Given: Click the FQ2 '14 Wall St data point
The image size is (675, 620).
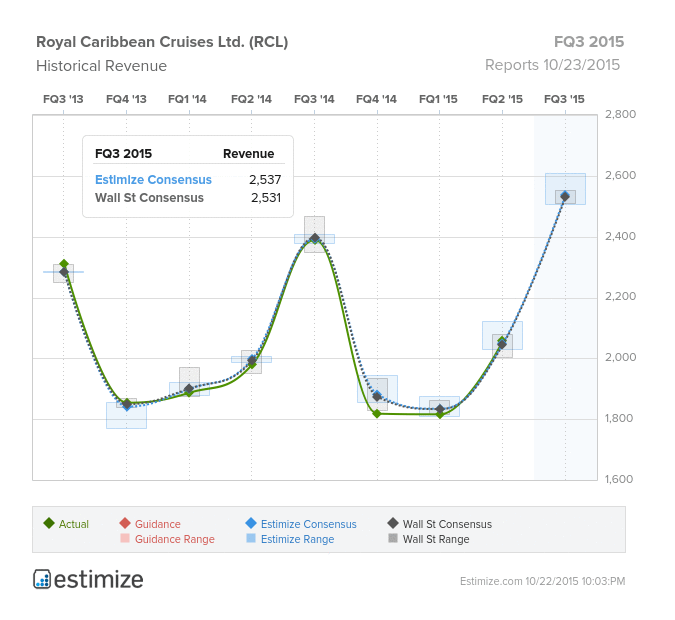Looking at the screenshot, I should point(252,360).
